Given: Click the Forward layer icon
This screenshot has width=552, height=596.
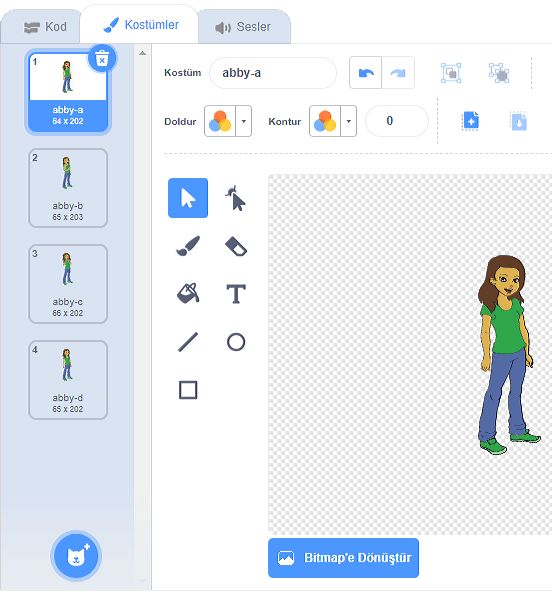Looking at the screenshot, I should point(471,121).
